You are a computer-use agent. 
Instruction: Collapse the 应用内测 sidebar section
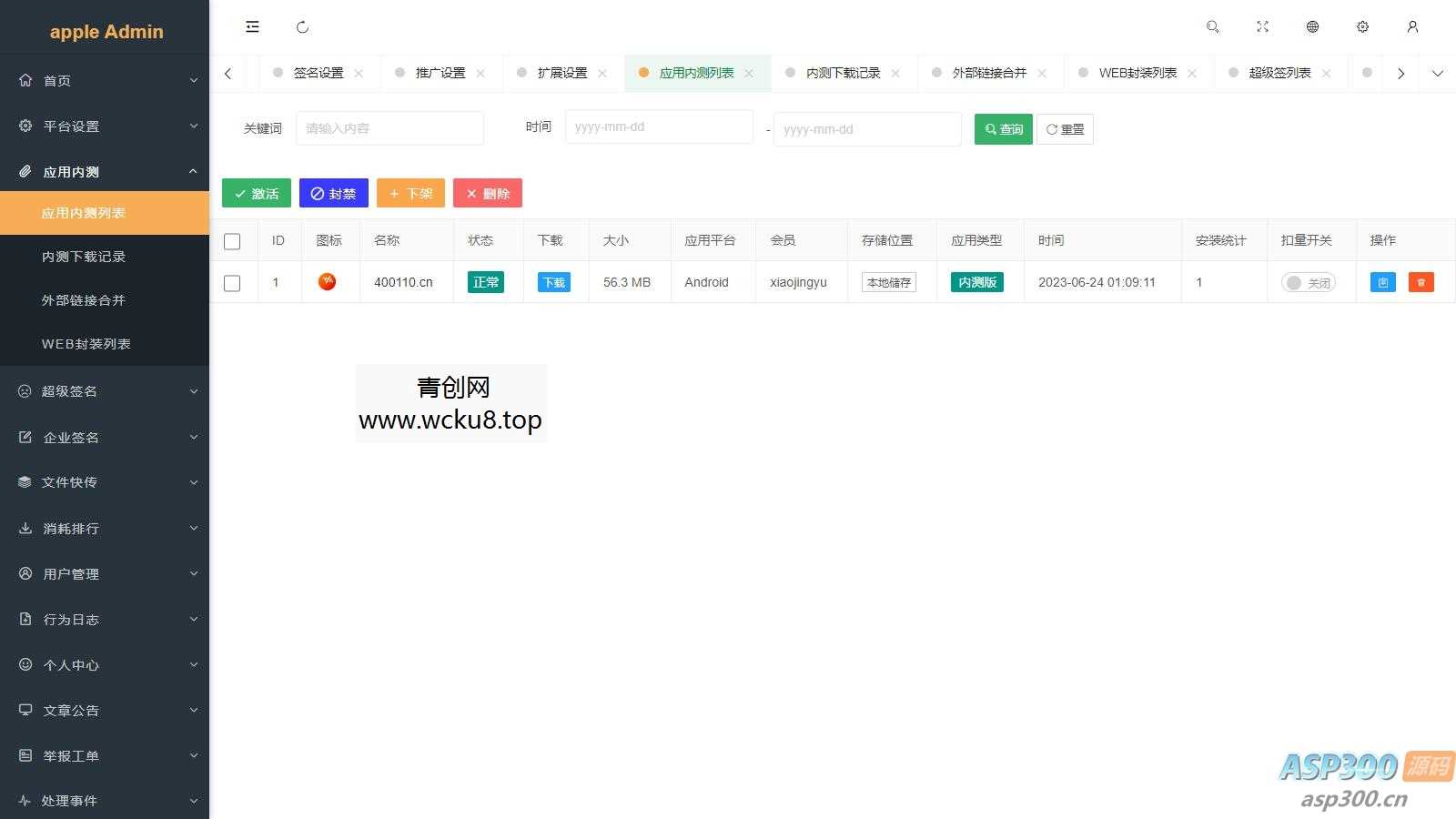coord(105,171)
